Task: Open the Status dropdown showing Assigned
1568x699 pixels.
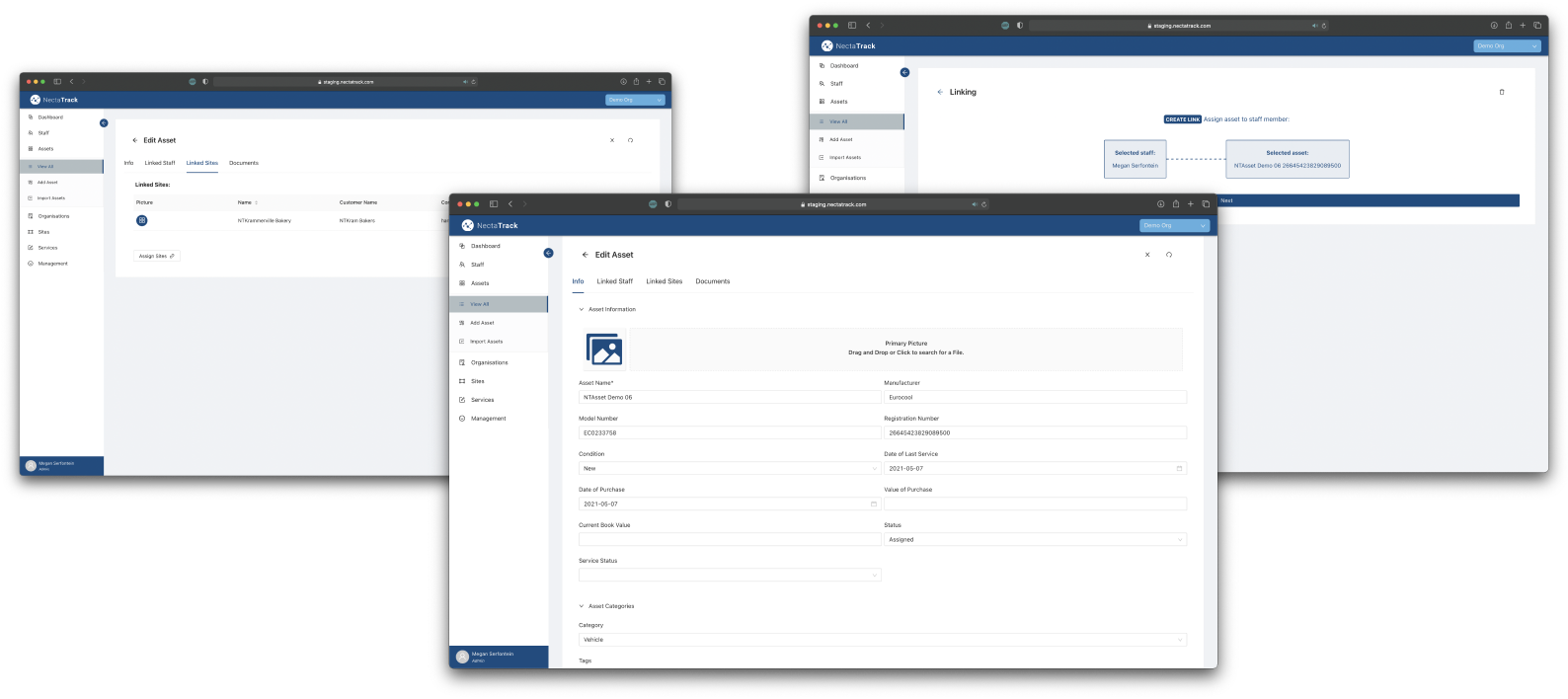Action: point(1034,540)
